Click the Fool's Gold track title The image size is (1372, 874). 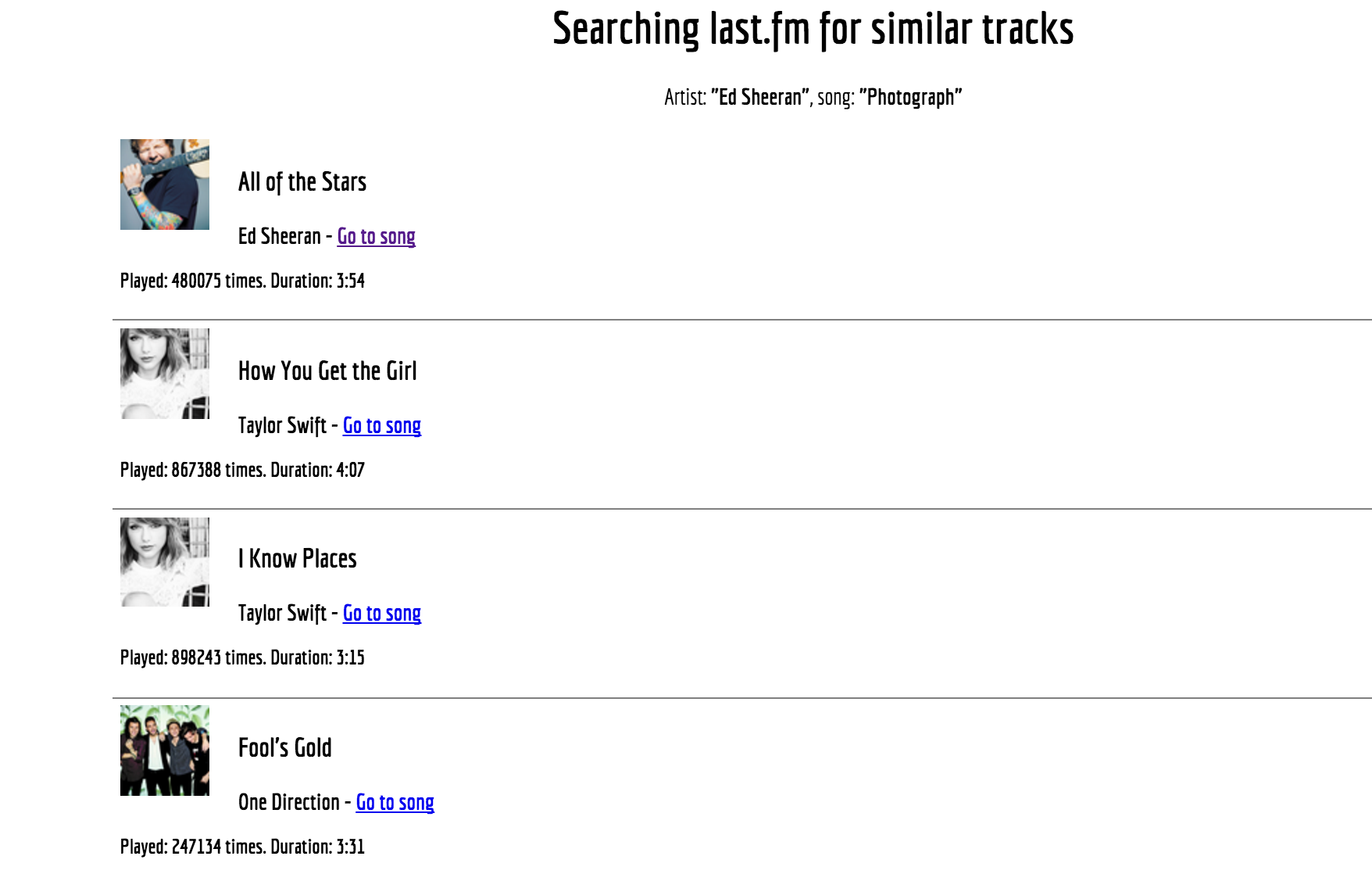click(x=285, y=748)
